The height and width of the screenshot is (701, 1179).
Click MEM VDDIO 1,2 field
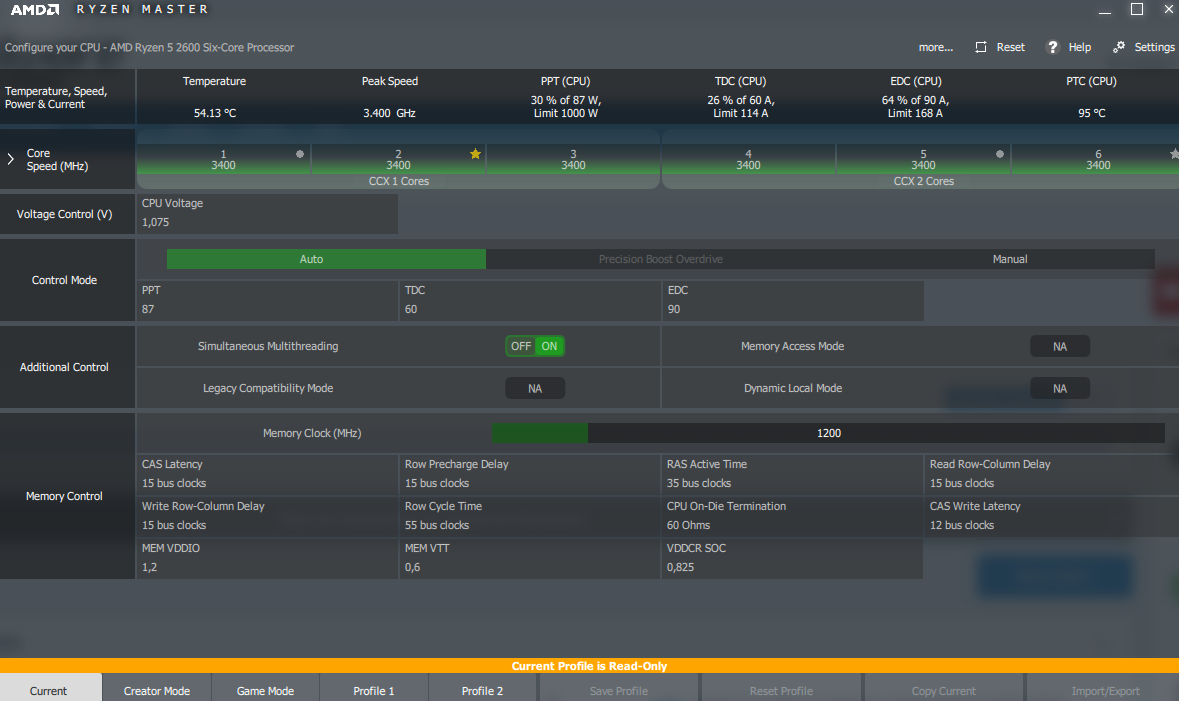[267, 558]
